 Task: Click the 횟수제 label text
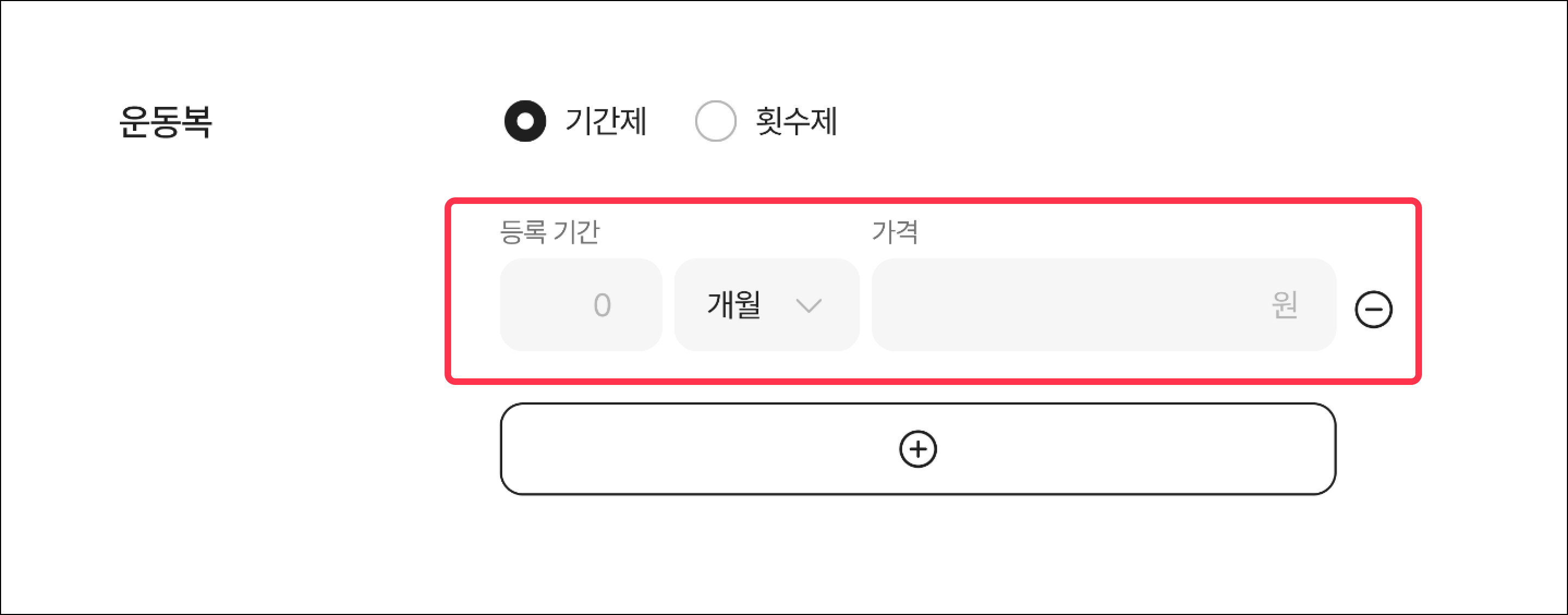coord(796,121)
